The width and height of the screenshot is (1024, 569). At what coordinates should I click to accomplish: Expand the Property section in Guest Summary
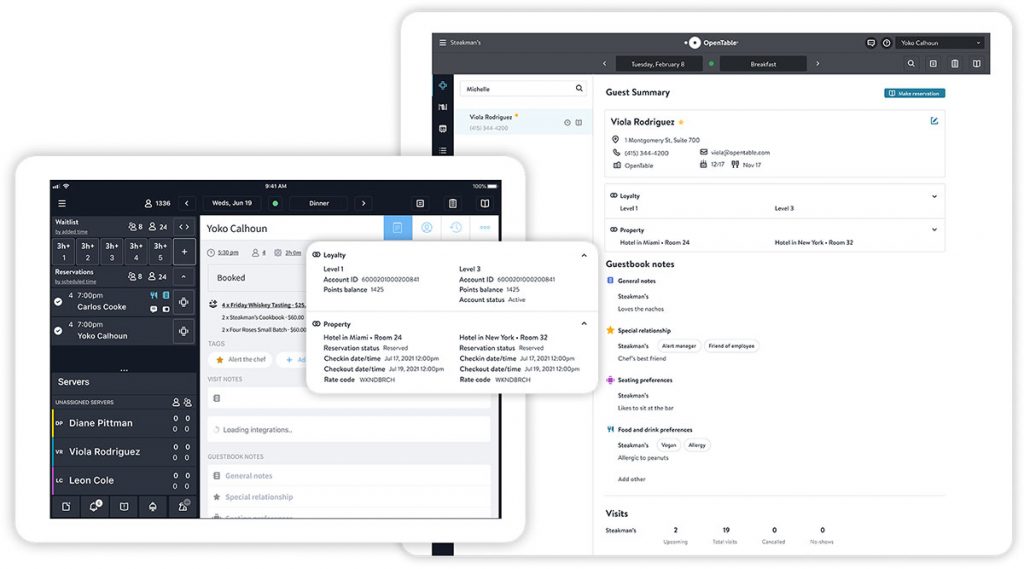click(x=934, y=230)
